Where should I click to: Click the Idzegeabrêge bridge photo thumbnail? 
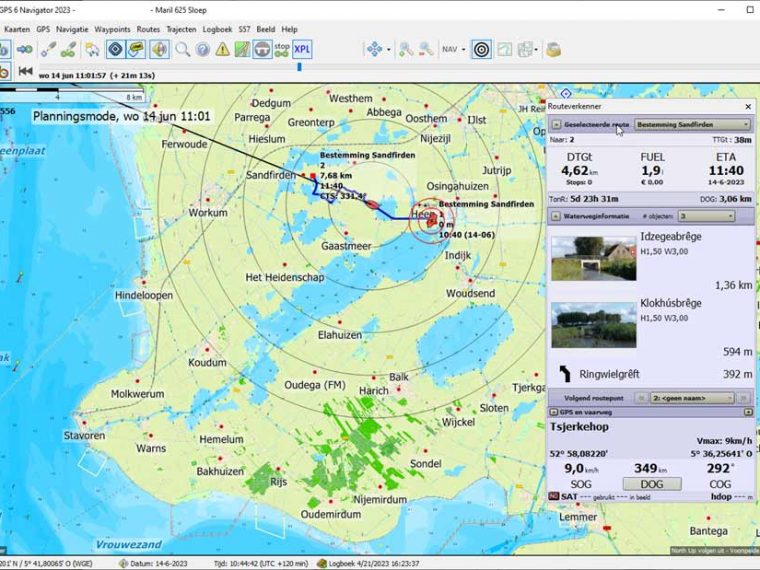click(594, 258)
